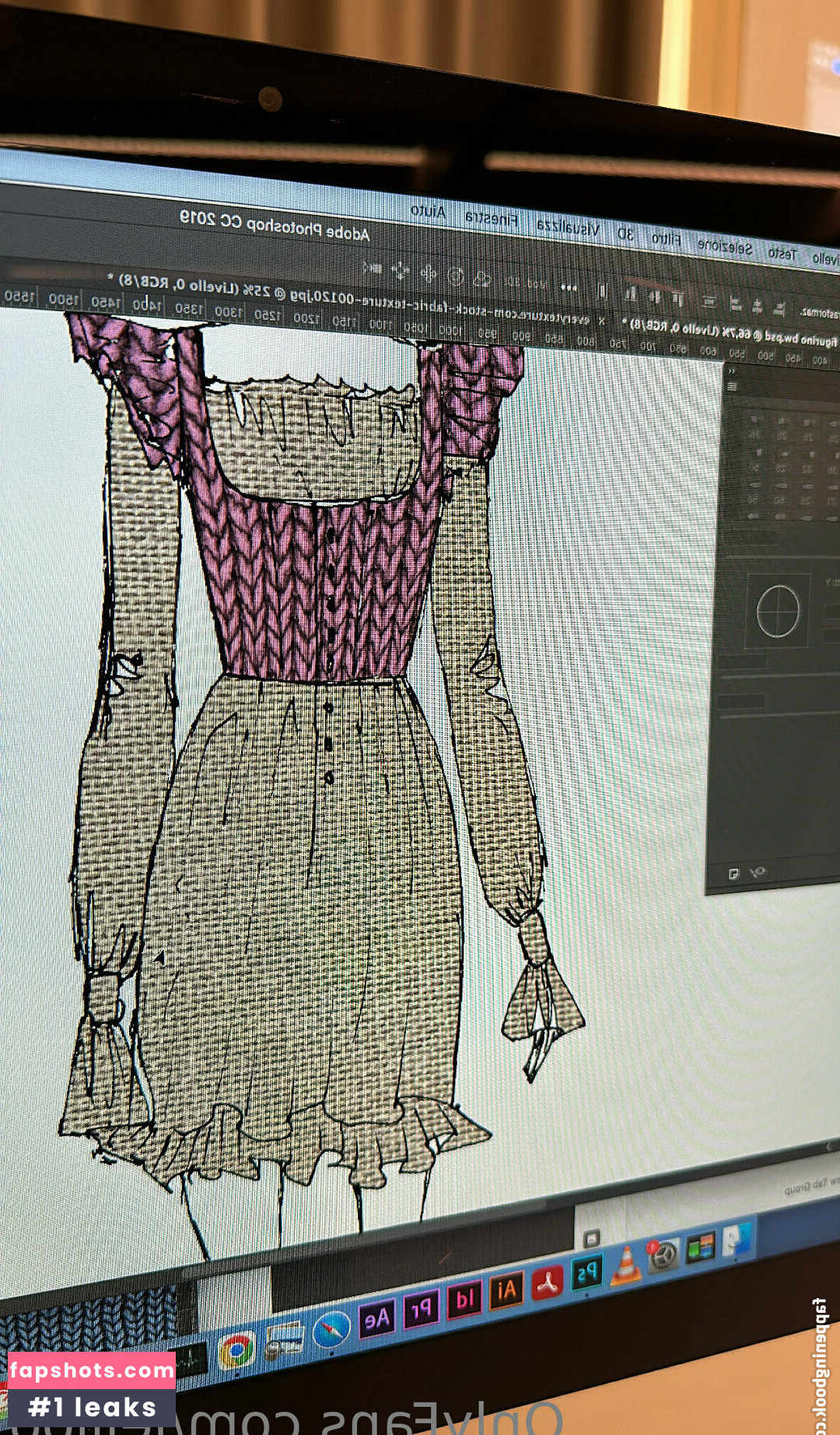The height and width of the screenshot is (1435, 840).
Task: Toggle the brush live tip preview icon
Action: 757,872
